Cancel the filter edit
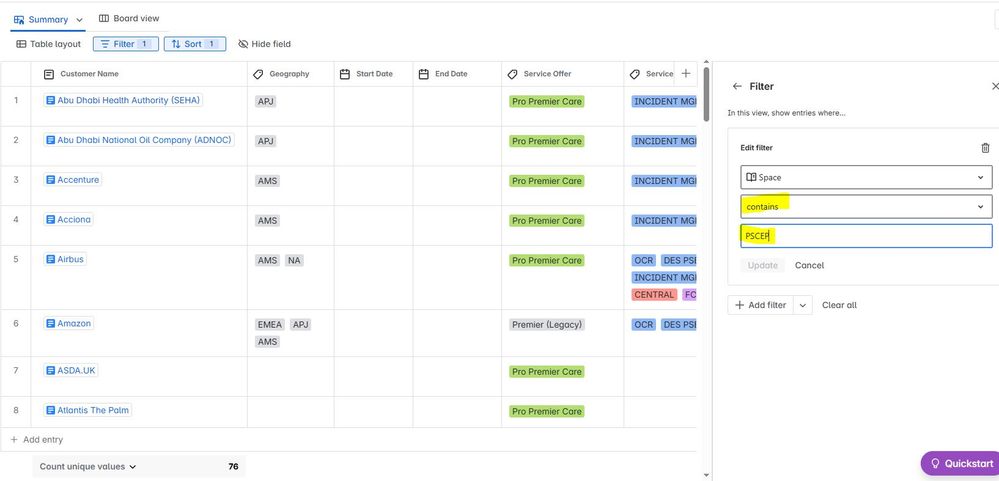999x481 pixels. tap(809, 265)
